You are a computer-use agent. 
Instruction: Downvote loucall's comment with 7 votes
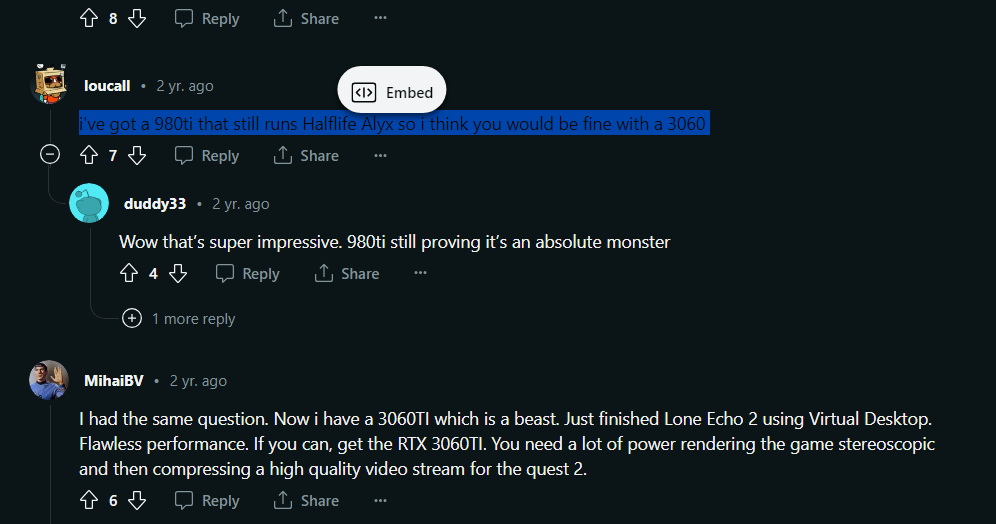[x=138, y=155]
